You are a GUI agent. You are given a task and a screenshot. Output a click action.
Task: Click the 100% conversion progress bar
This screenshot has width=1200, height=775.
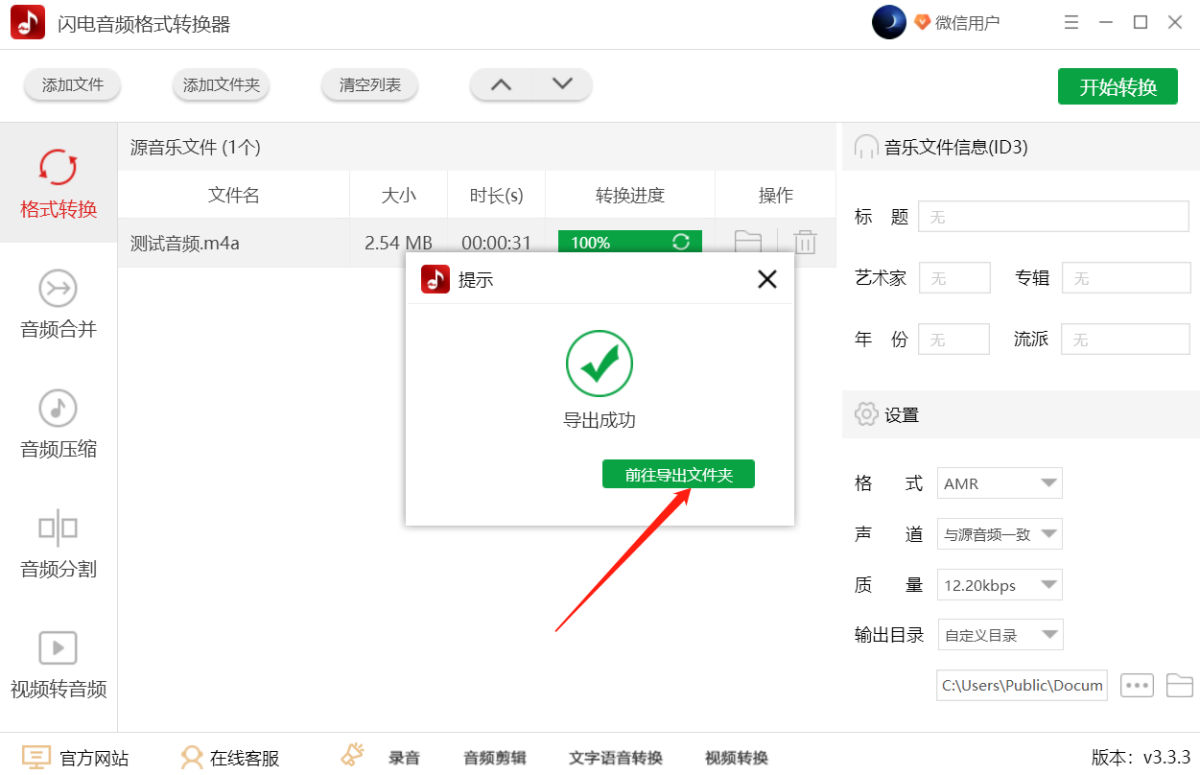(x=630, y=242)
